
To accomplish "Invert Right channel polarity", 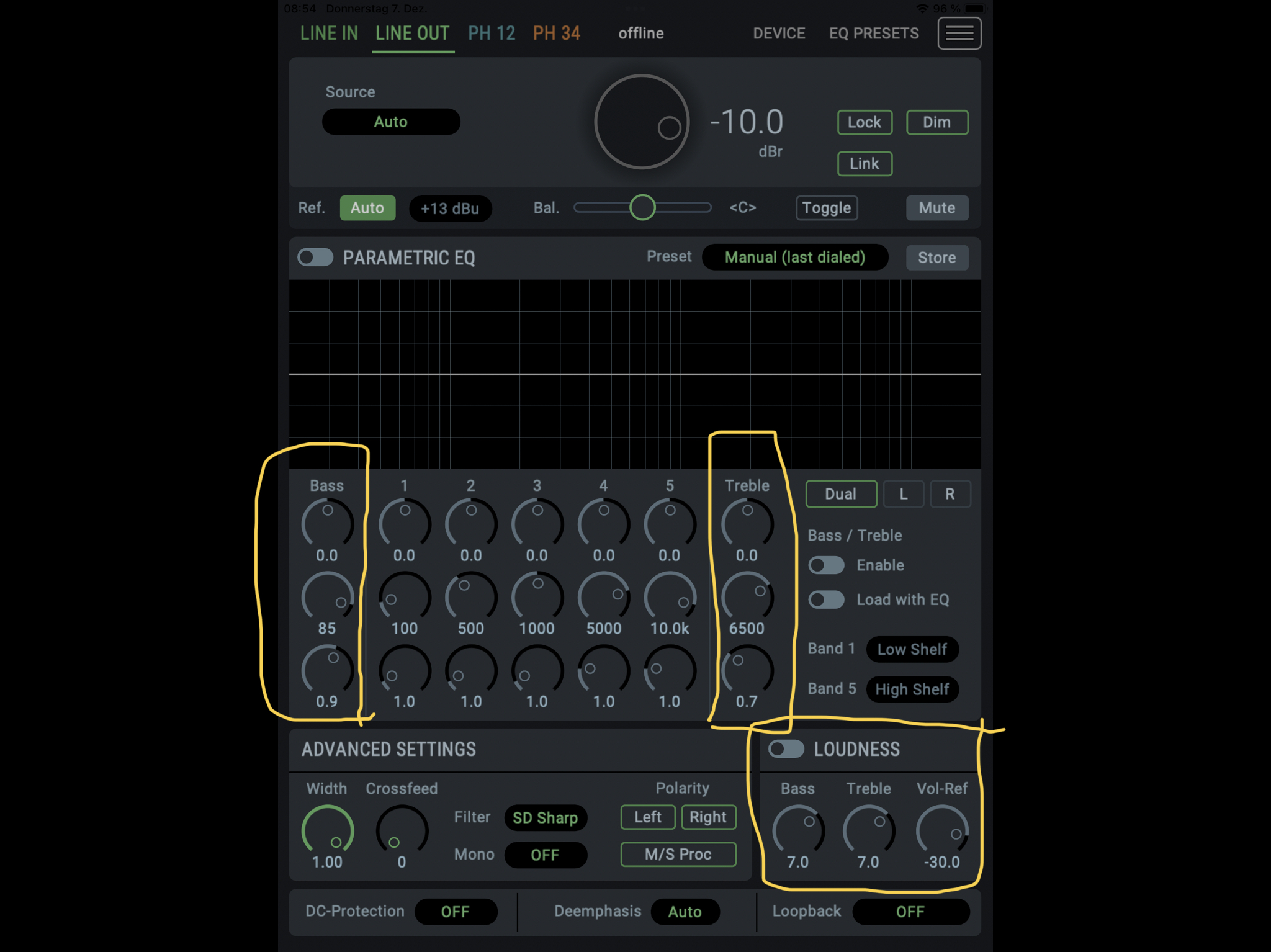I will point(709,817).
